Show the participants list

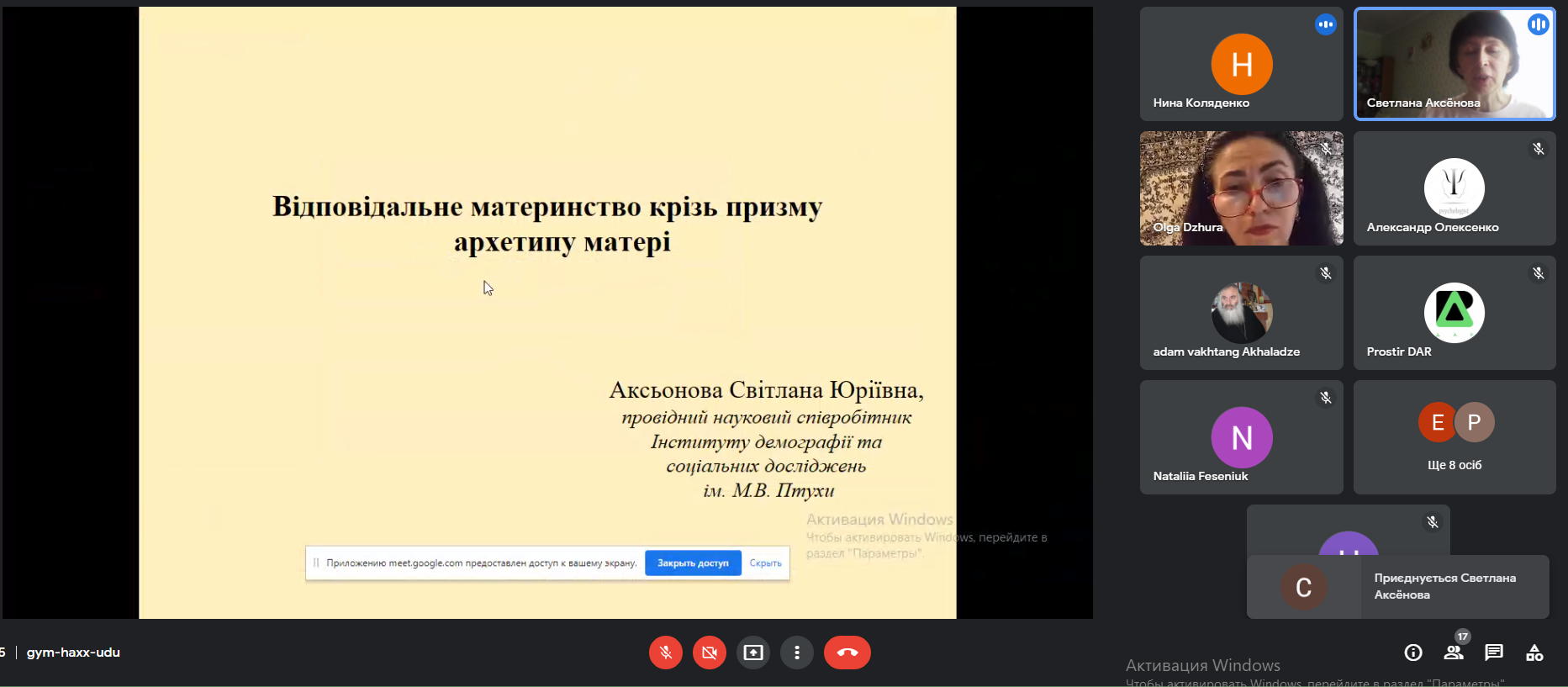[x=1453, y=653]
